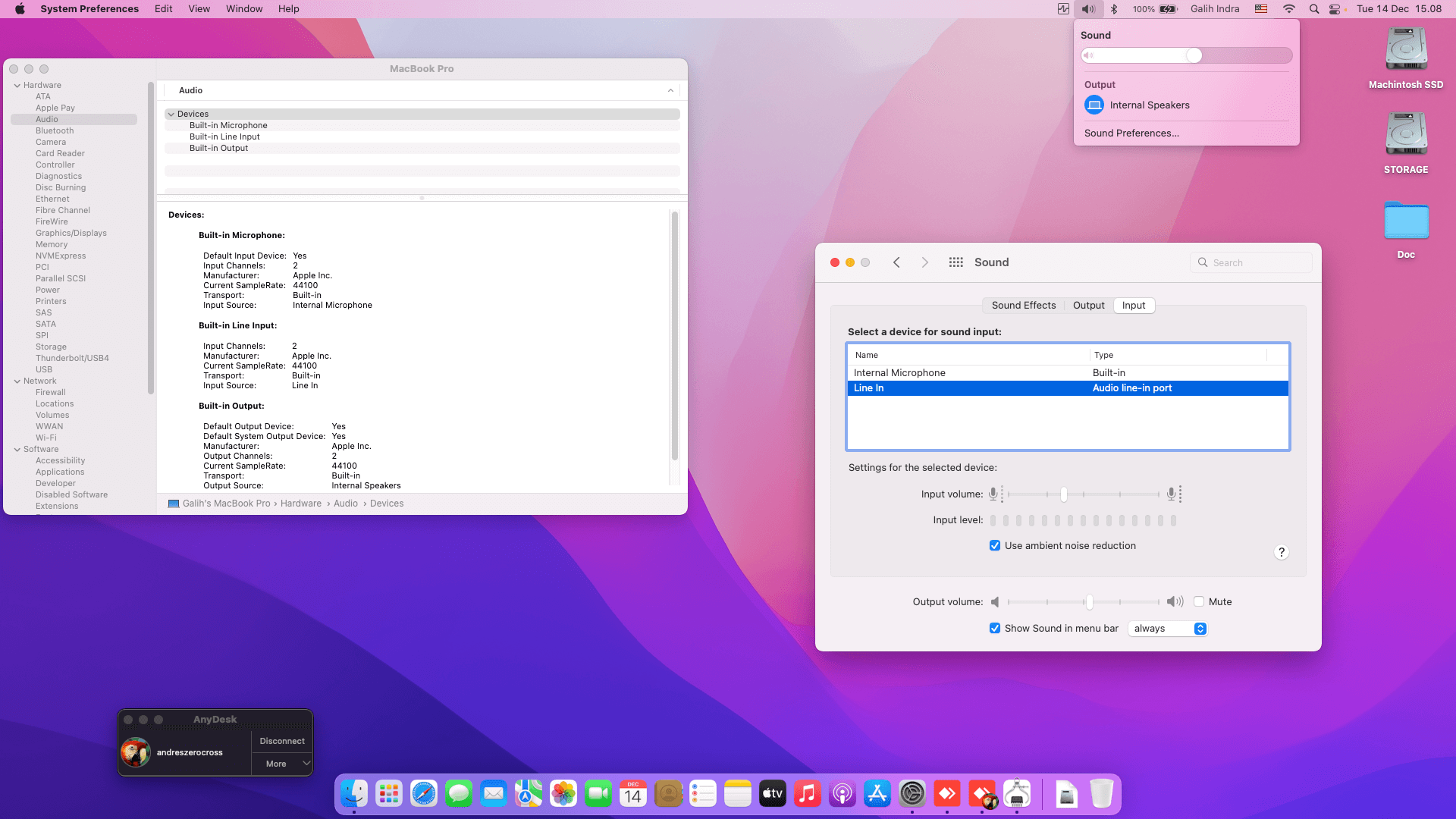The image size is (1456, 819).
Task: Open the Edit menu
Action: [163, 9]
